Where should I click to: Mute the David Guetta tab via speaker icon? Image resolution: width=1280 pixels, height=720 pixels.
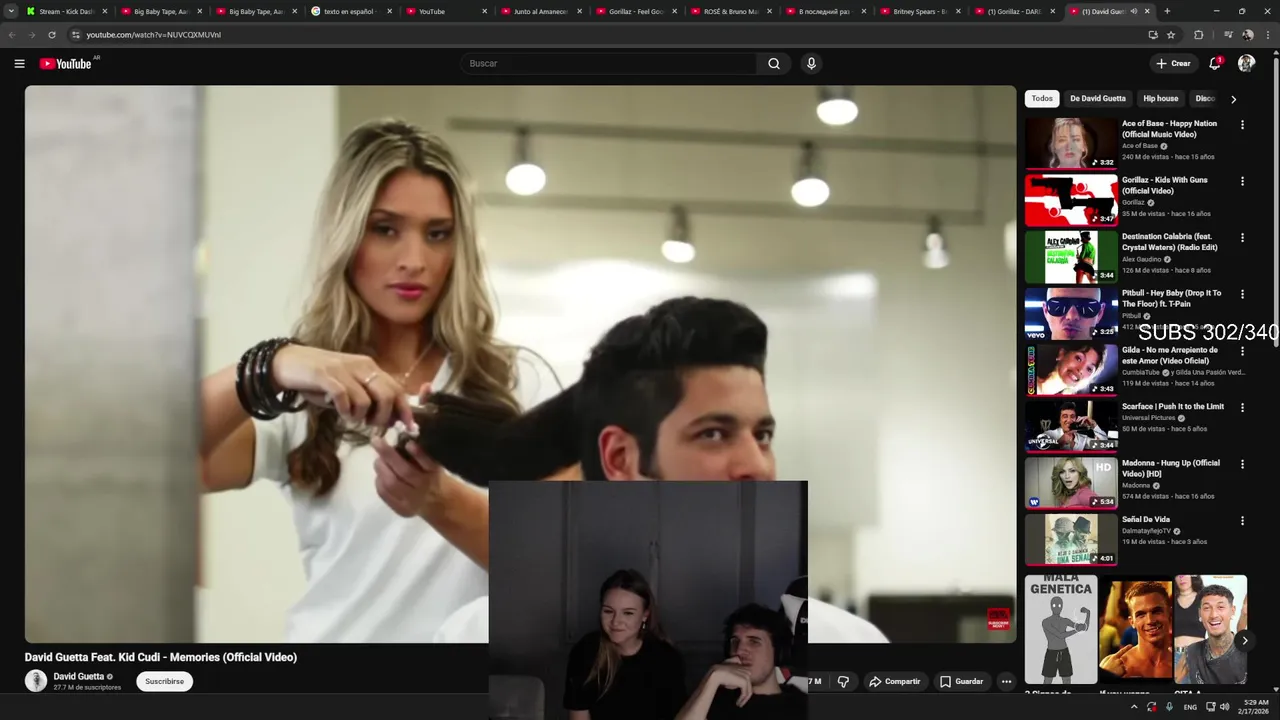coord(1133,11)
